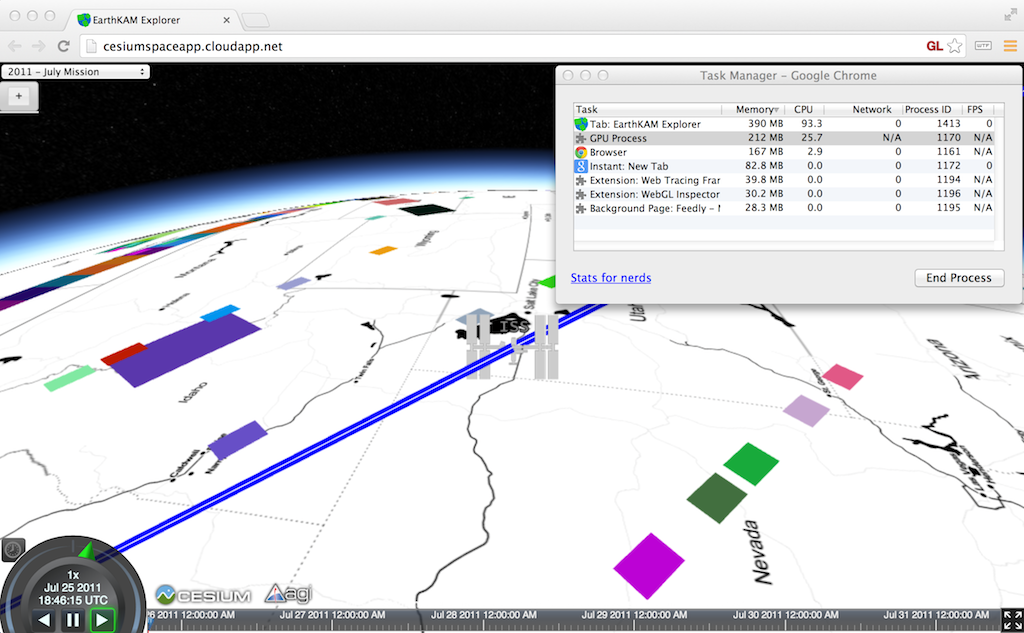The width and height of the screenshot is (1024, 633).
Task: Select the red image footprint
Action: pyautogui.click(x=124, y=354)
